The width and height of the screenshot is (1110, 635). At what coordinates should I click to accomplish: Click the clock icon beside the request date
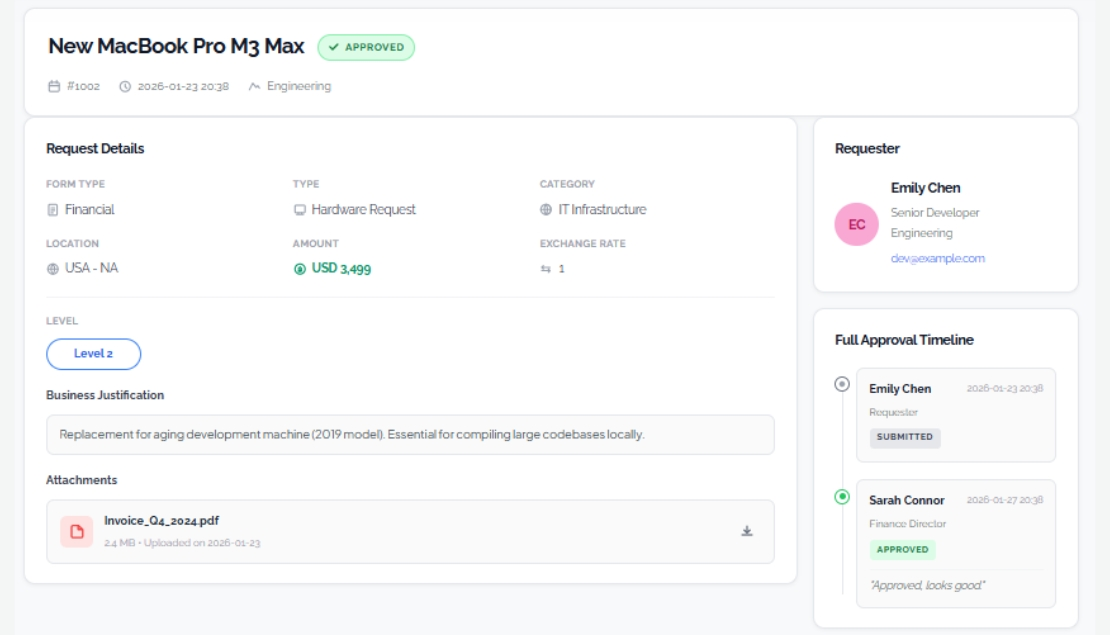coord(125,86)
